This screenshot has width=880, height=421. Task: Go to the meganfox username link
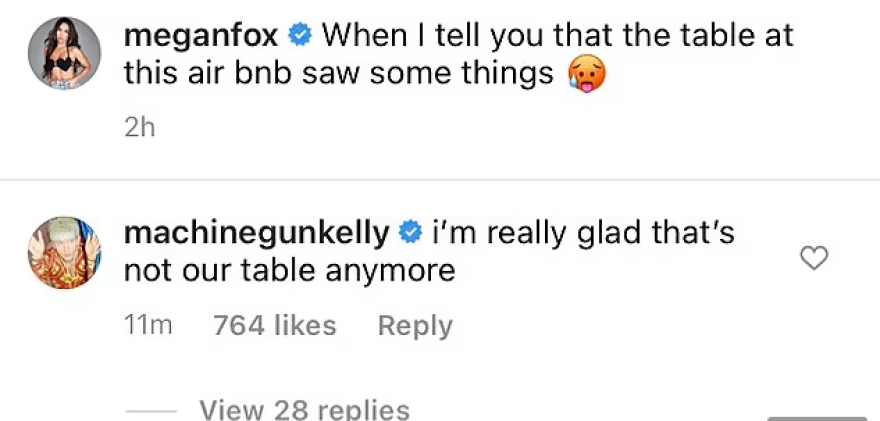click(x=202, y=37)
